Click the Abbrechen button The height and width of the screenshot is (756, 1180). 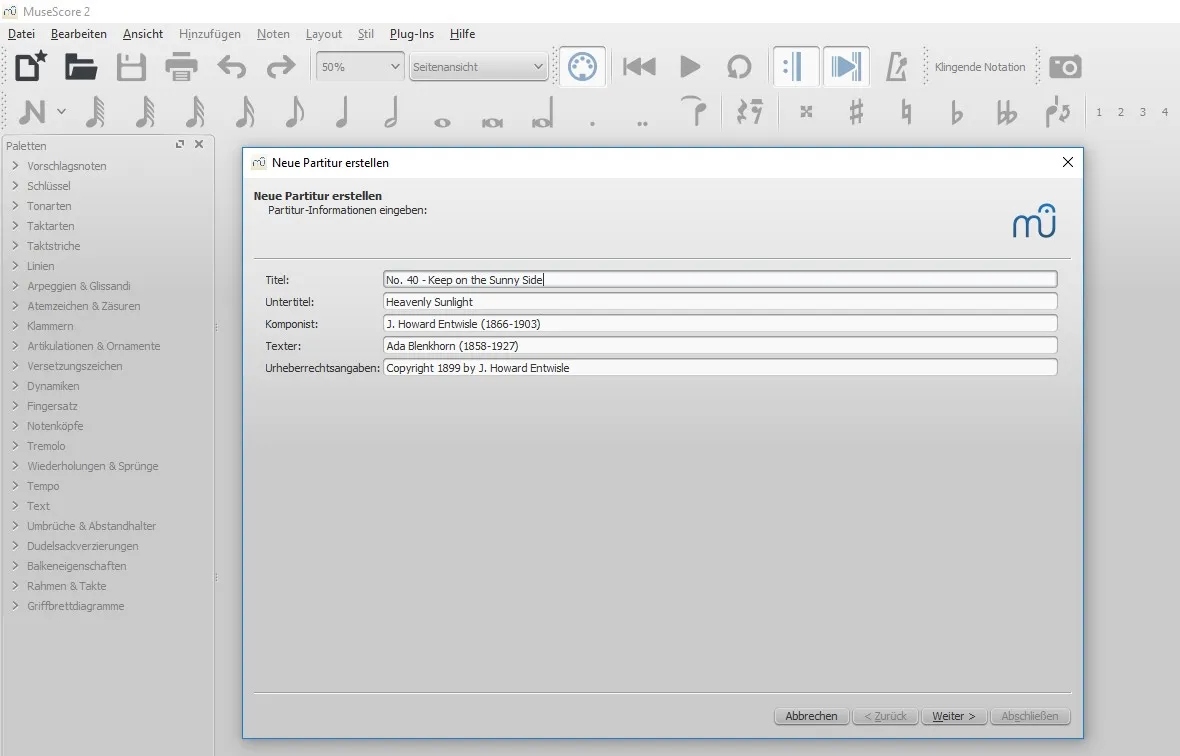(x=811, y=716)
